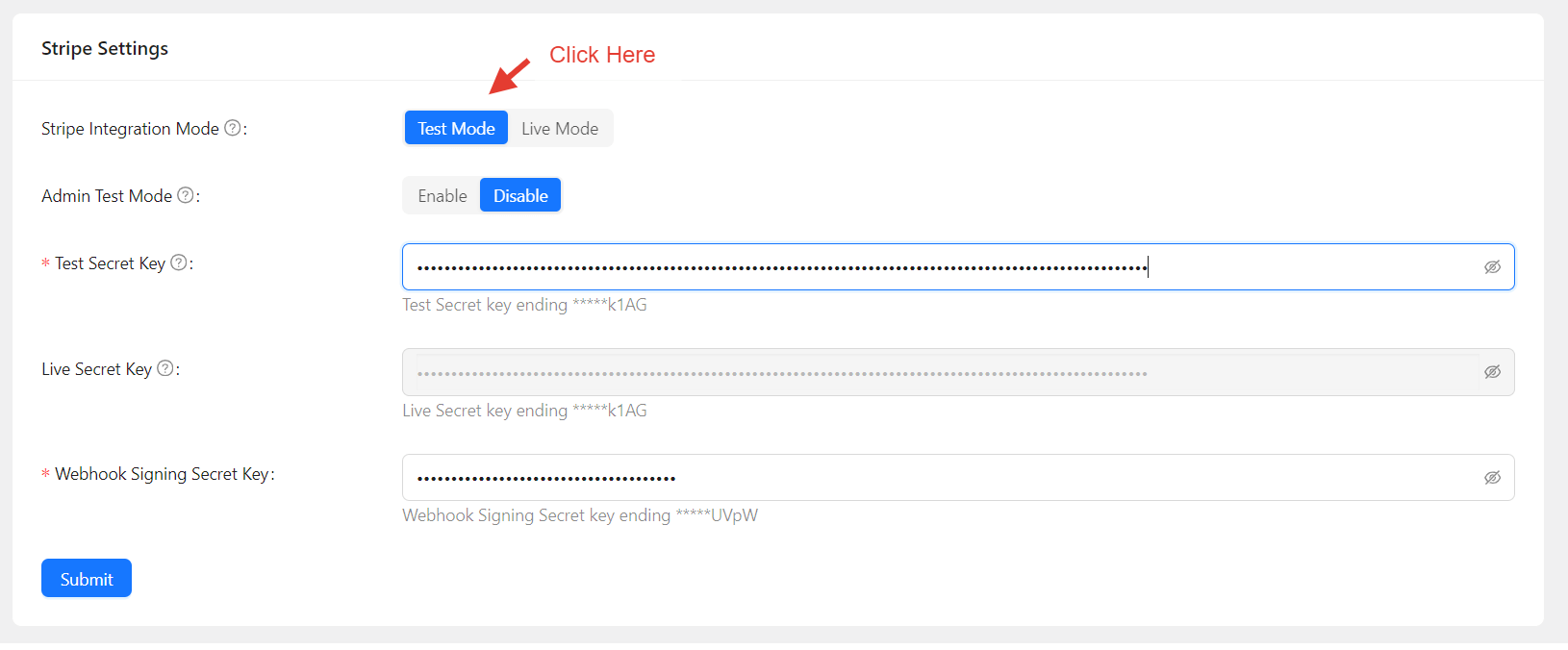
Task: Submit the Stripe settings form
Action: [x=87, y=579]
